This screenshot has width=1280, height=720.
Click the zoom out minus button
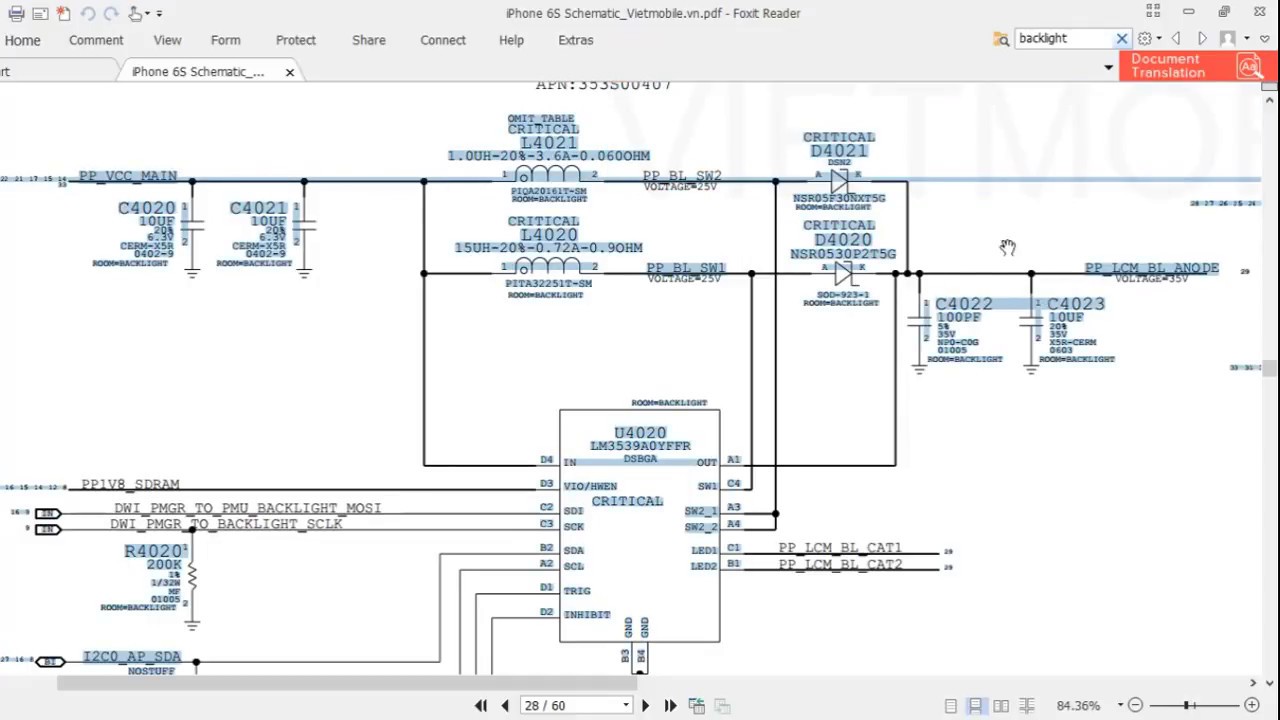[1135, 706]
